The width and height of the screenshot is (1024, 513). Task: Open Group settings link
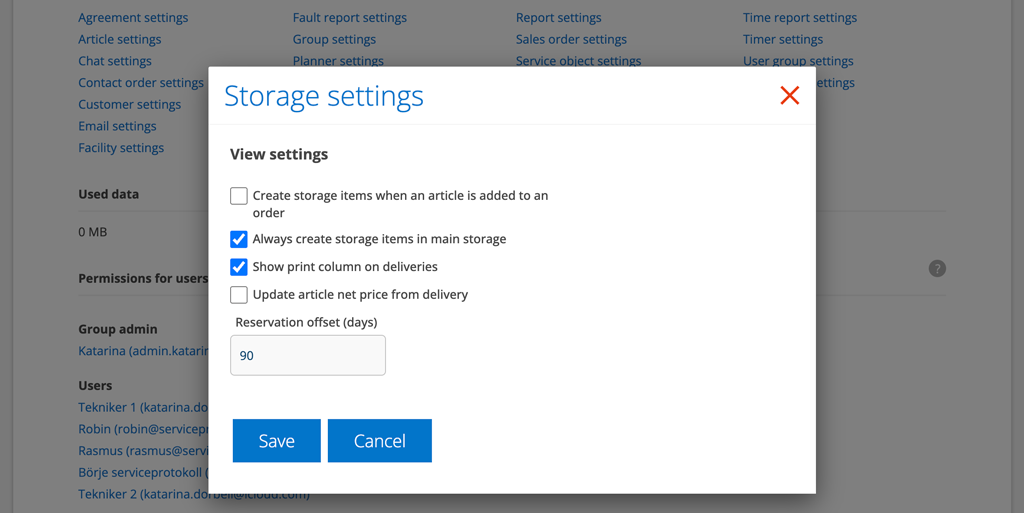tap(334, 40)
